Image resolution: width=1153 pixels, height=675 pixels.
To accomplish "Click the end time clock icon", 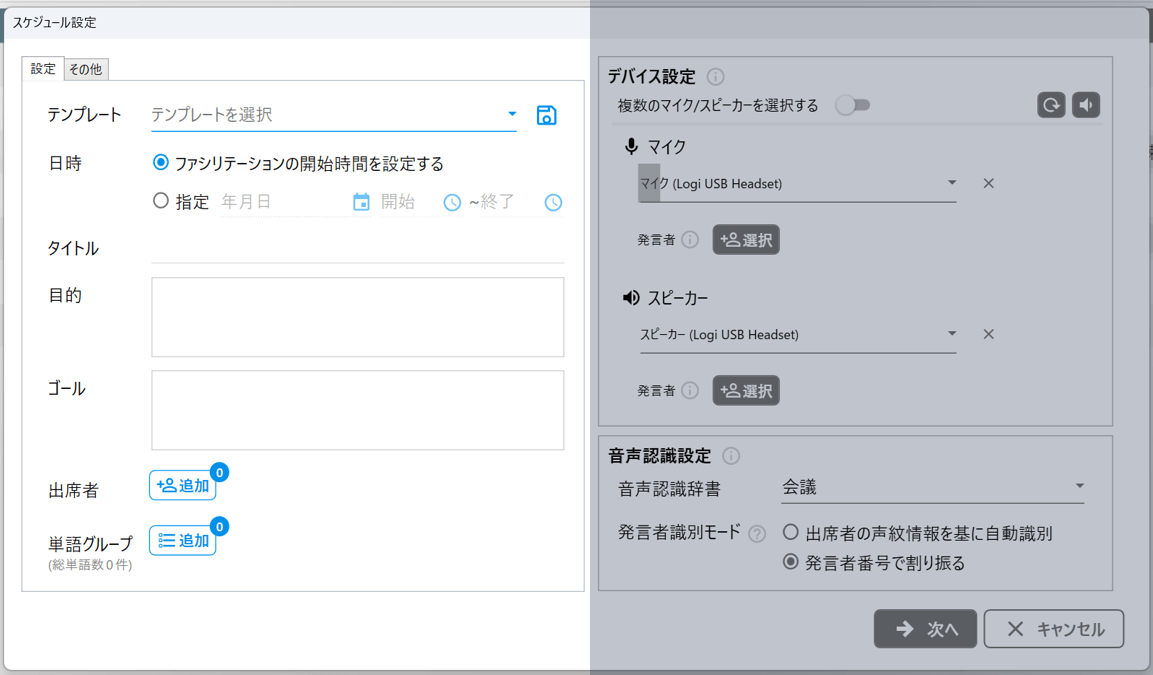I will point(553,202).
